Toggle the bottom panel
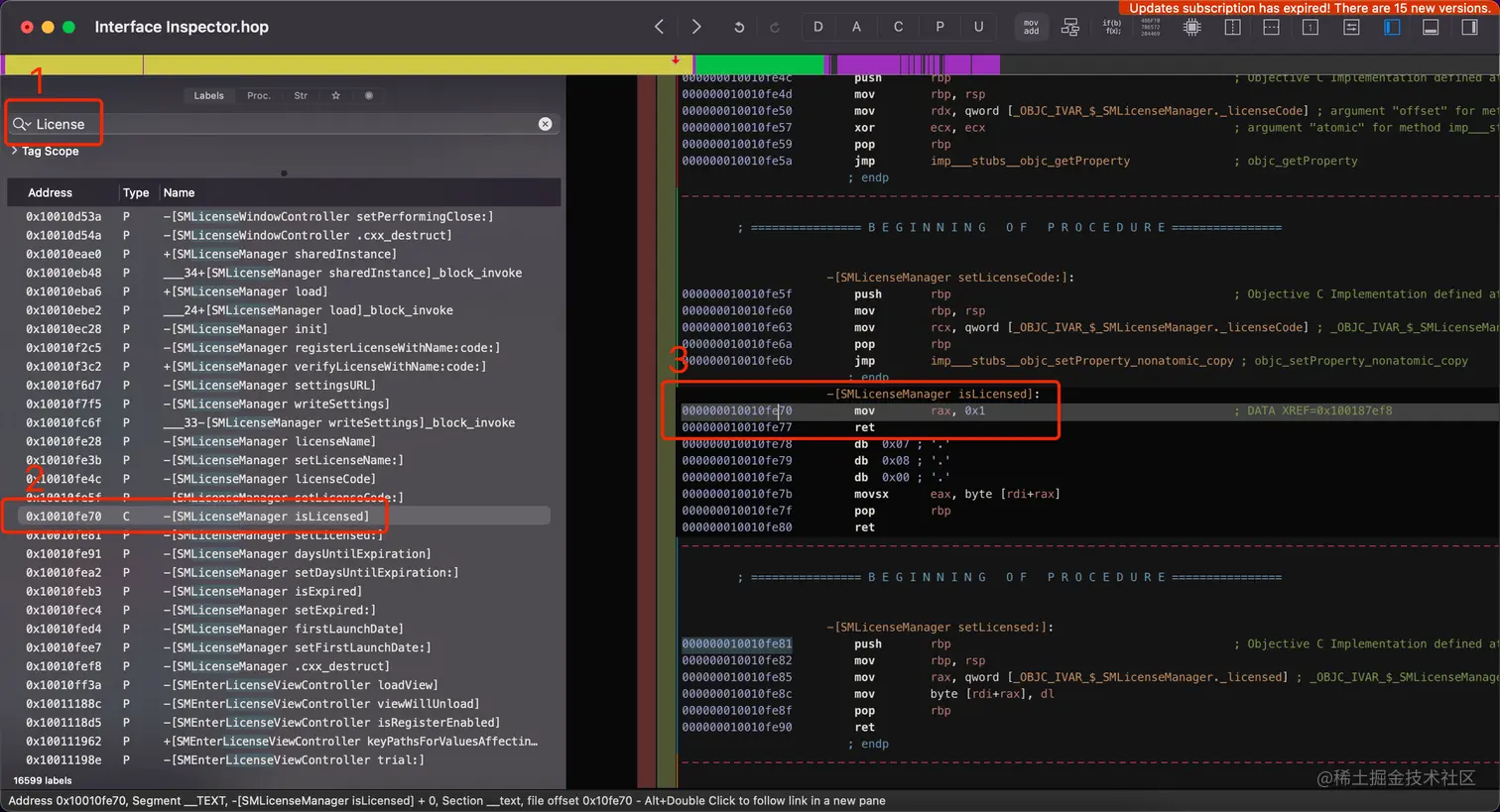 click(1431, 28)
